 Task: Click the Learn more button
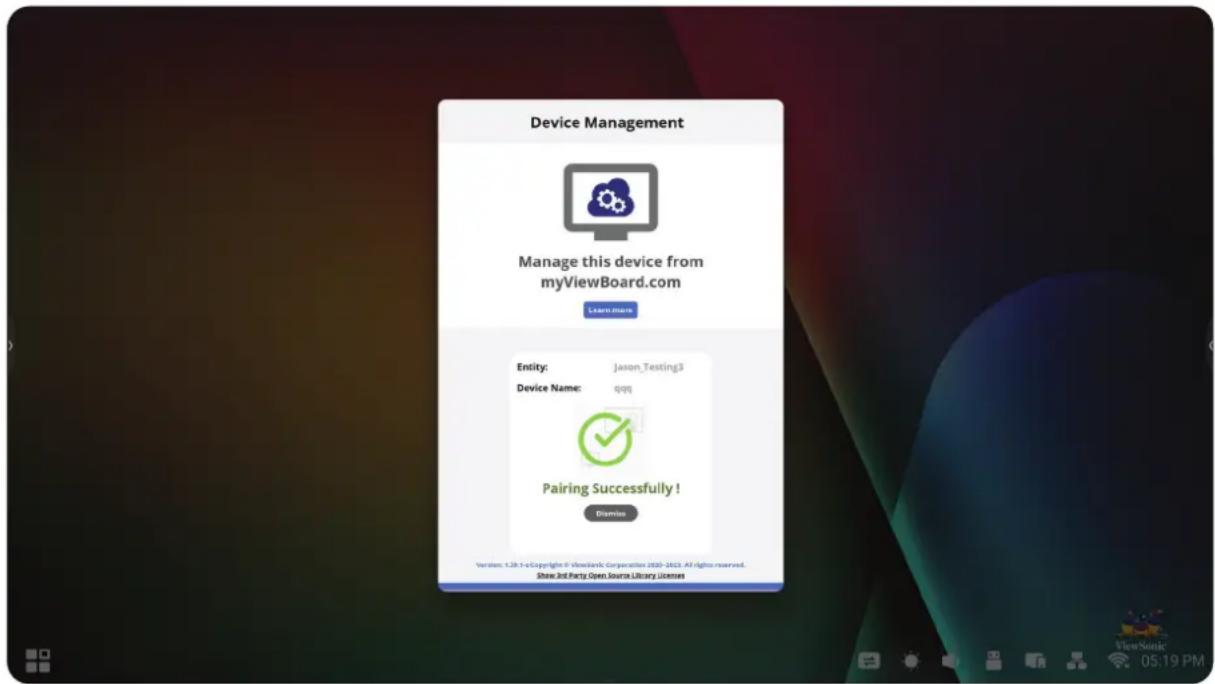610,310
